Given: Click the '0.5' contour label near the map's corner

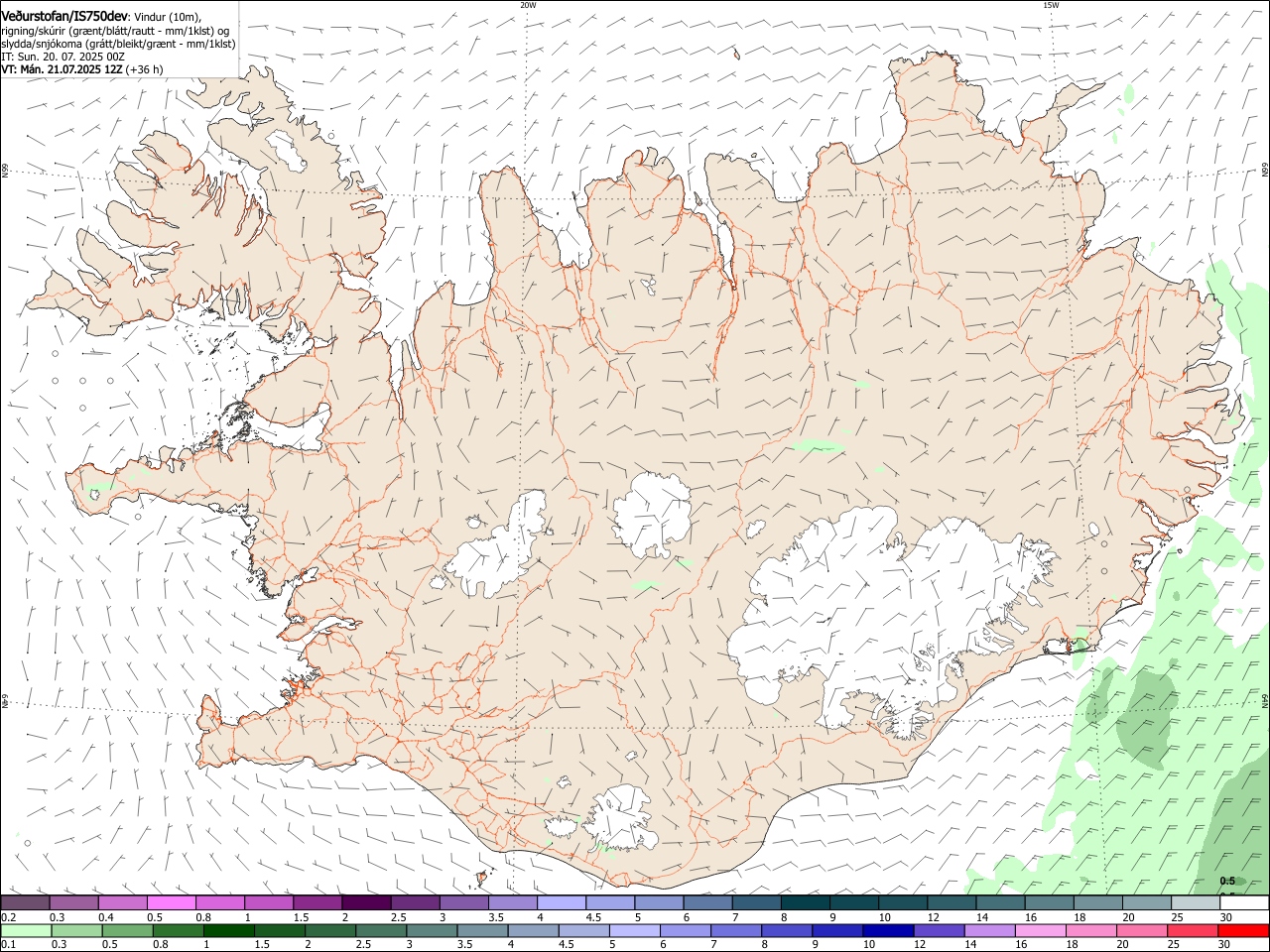Looking at the screenshot, I should pyautogui.click(x=1227, y=881).
